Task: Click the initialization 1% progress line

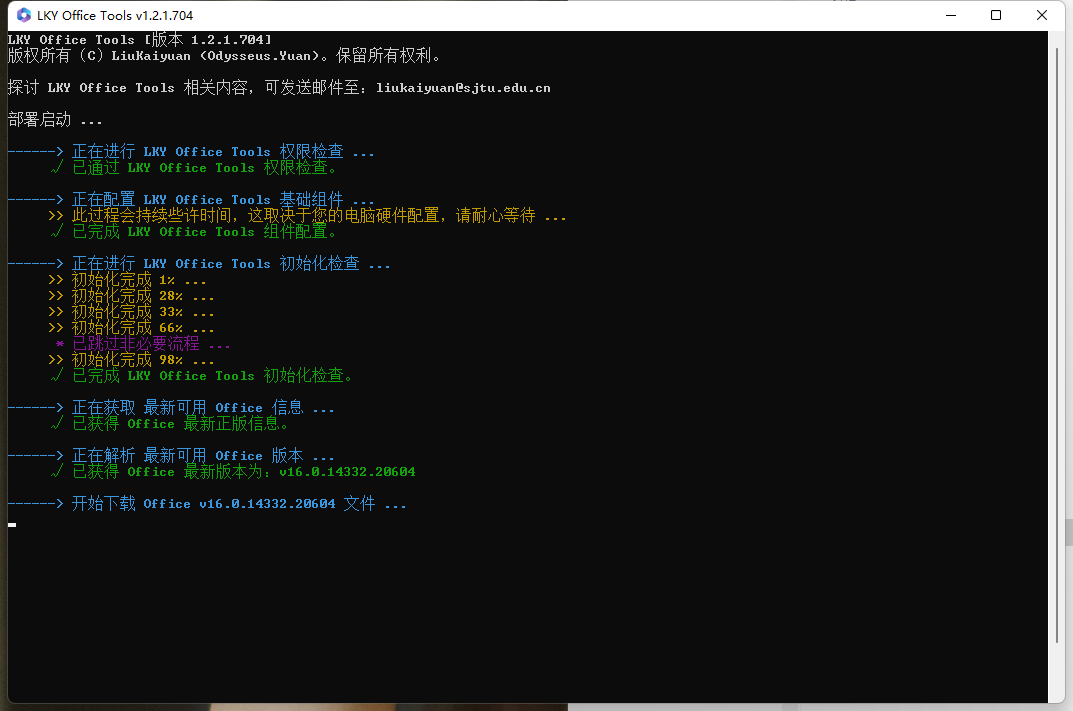Action: 127,280
